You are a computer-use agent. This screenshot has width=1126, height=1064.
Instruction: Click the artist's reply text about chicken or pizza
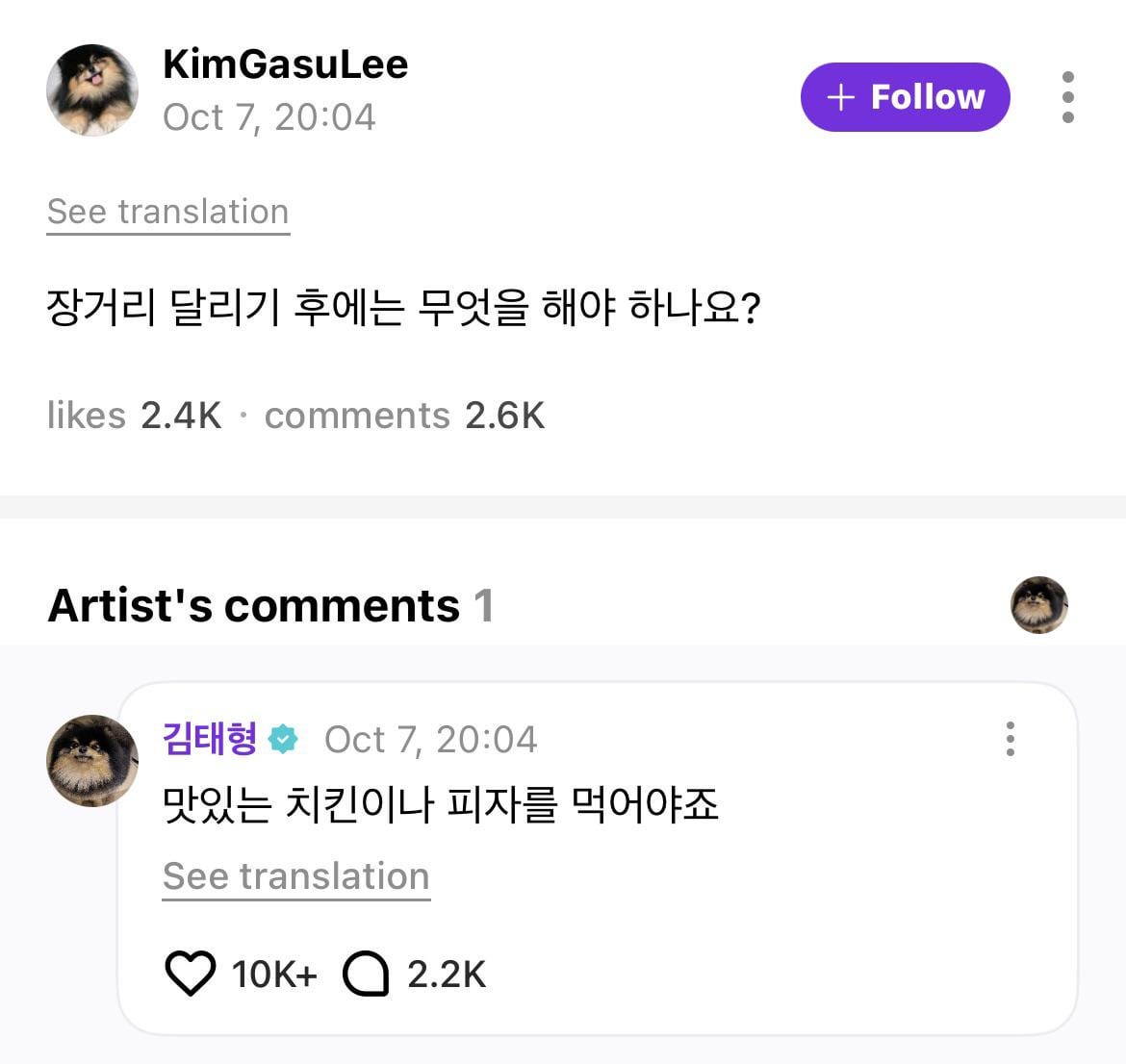[441, 804]
